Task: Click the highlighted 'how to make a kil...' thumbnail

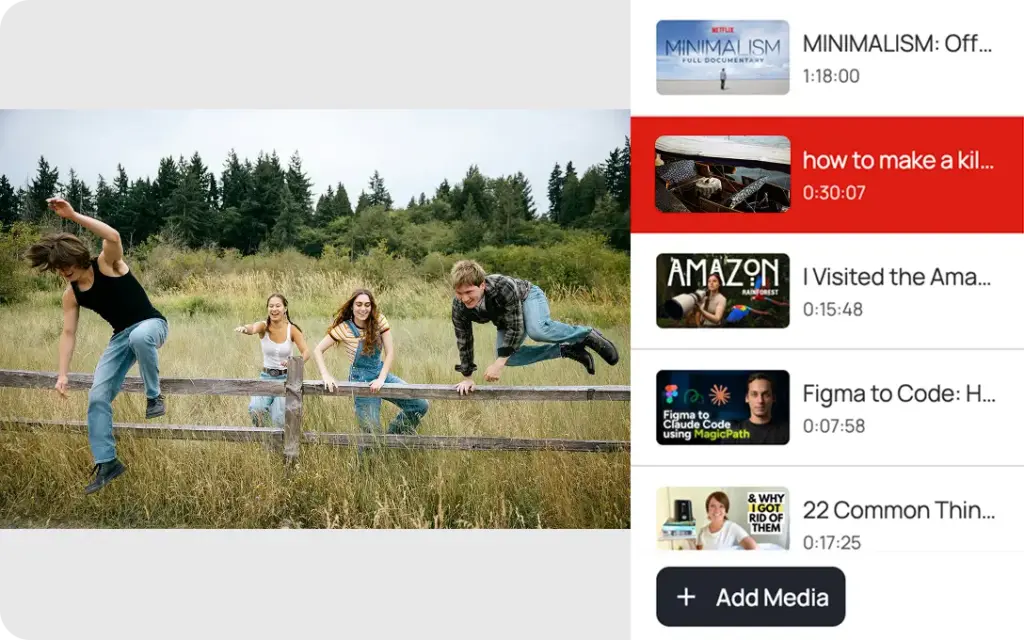Action: [x=722, y=174]
